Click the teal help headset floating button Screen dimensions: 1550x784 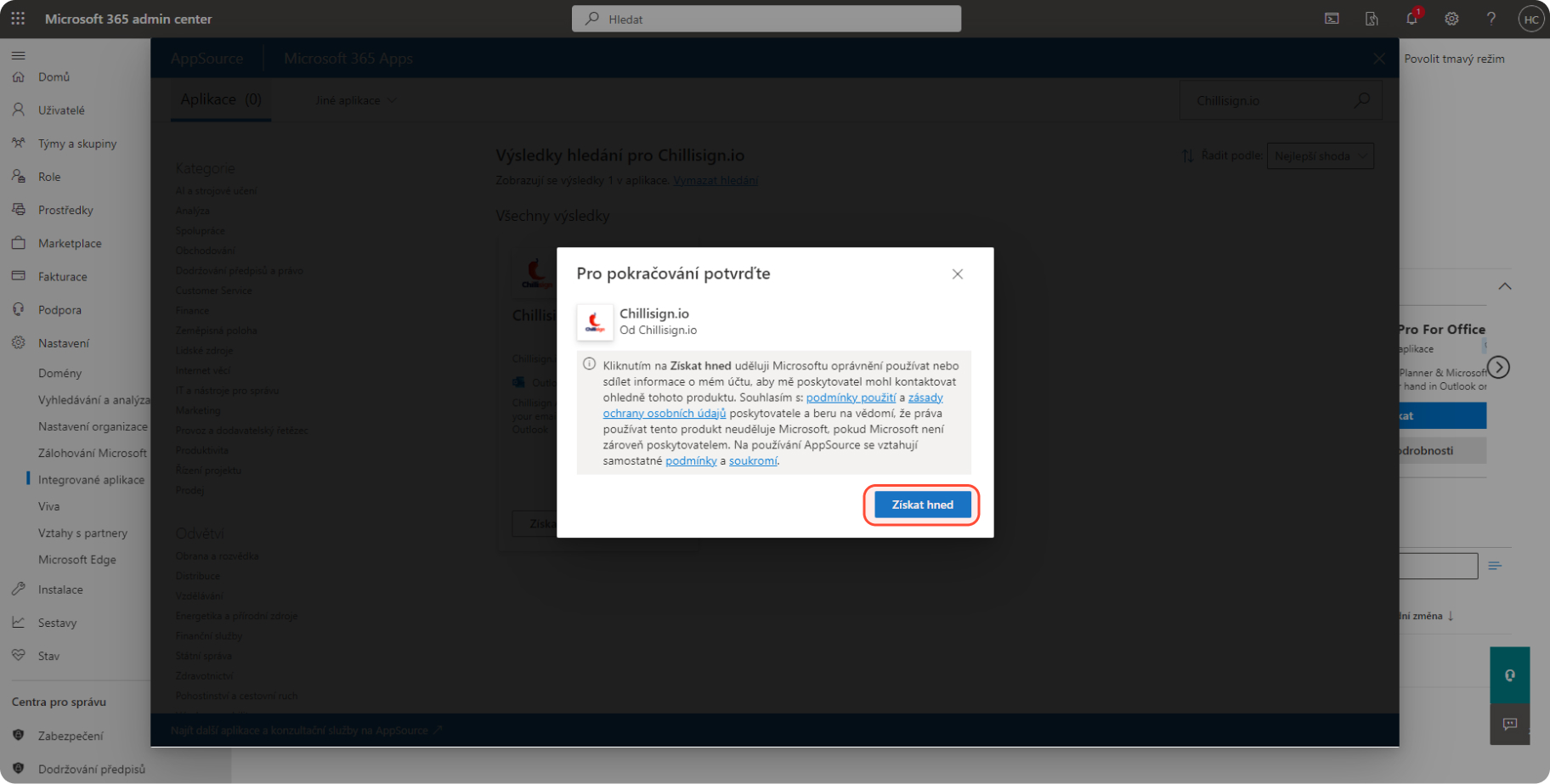coord(1509,675)
